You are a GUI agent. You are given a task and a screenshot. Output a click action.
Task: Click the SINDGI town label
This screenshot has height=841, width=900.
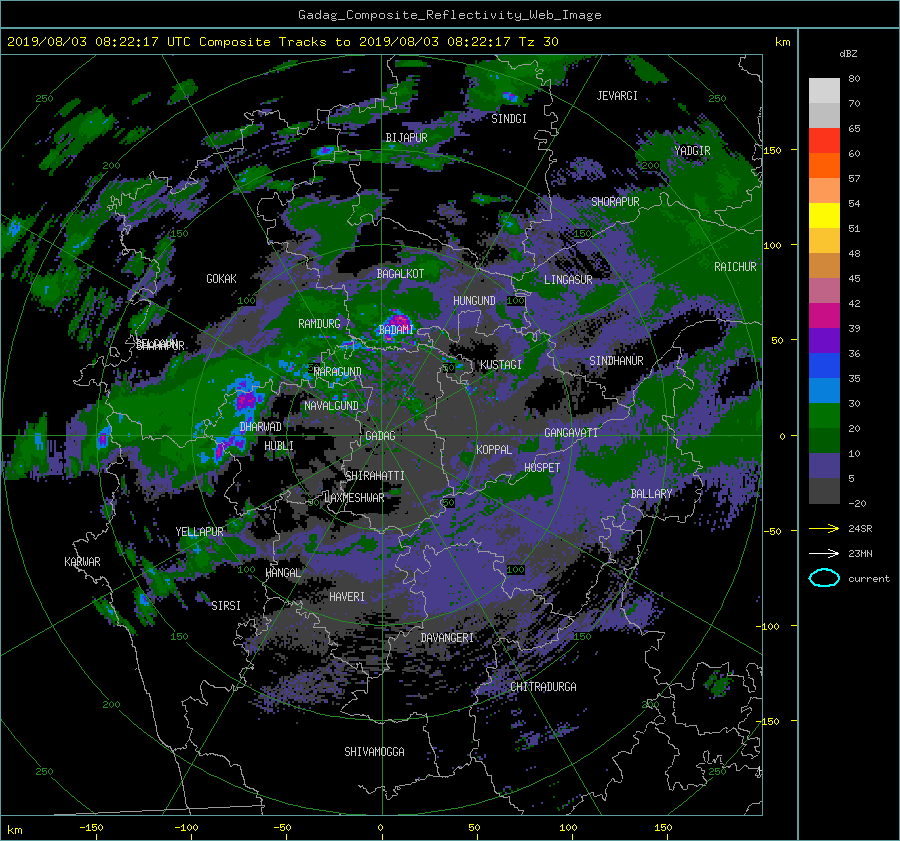click(509, 119)
